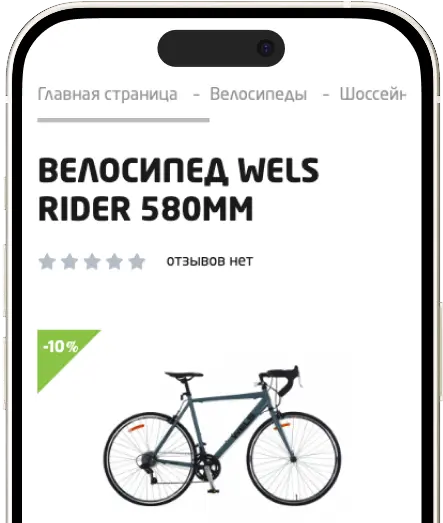This screenshot has height=523, width=443.
Task: Open the Шоссейные breadcrumb link
Action: click(x=373, y=94)
